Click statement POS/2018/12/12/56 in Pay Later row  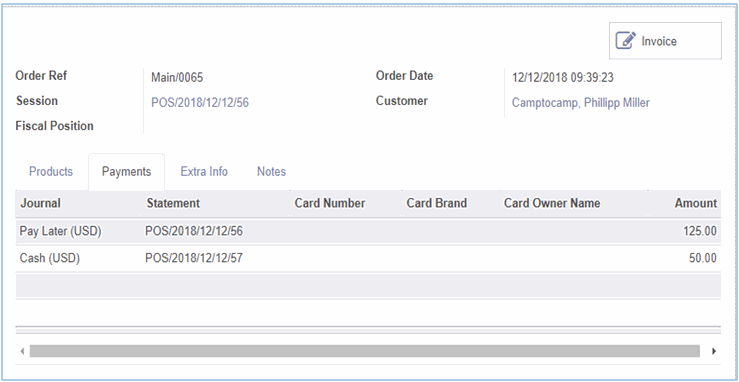pyautogui.click(x=194, y=231)
